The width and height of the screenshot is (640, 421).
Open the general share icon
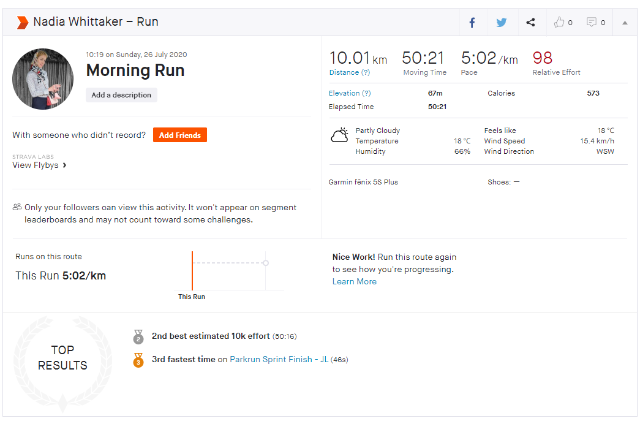click(x=530, y=22)
